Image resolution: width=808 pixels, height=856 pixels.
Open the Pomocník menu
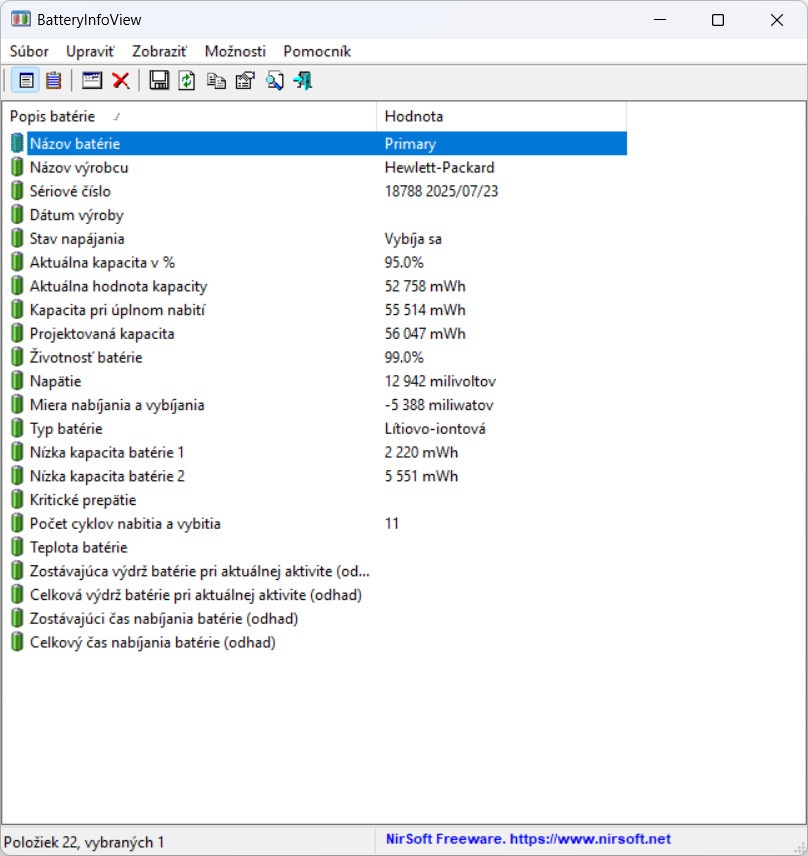pyautogui.click(x=317, y=51)
